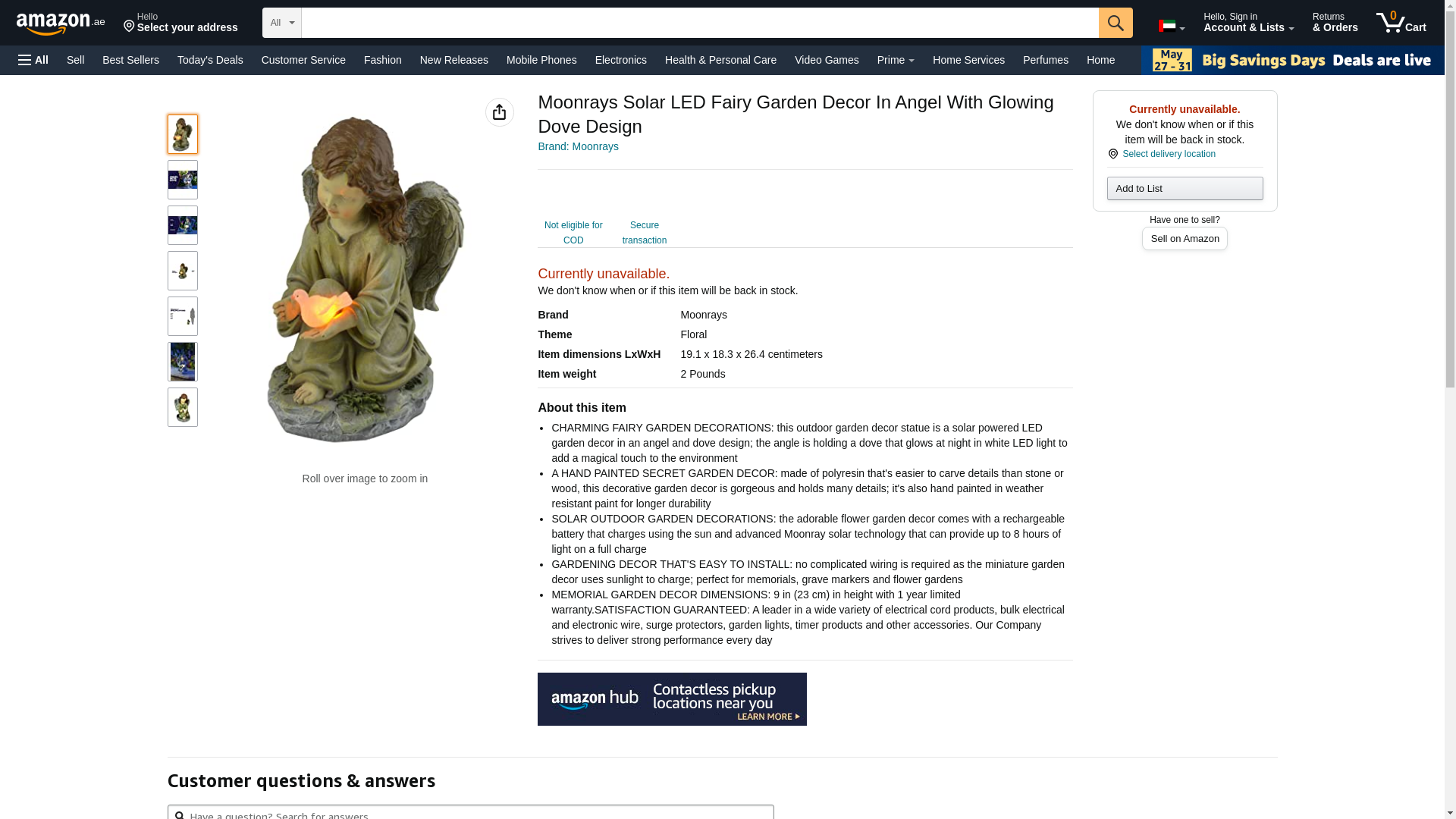Viewport: 1456px width, 819px height.
Task: Go to Best Sellers section
Action: coord(130,60)
